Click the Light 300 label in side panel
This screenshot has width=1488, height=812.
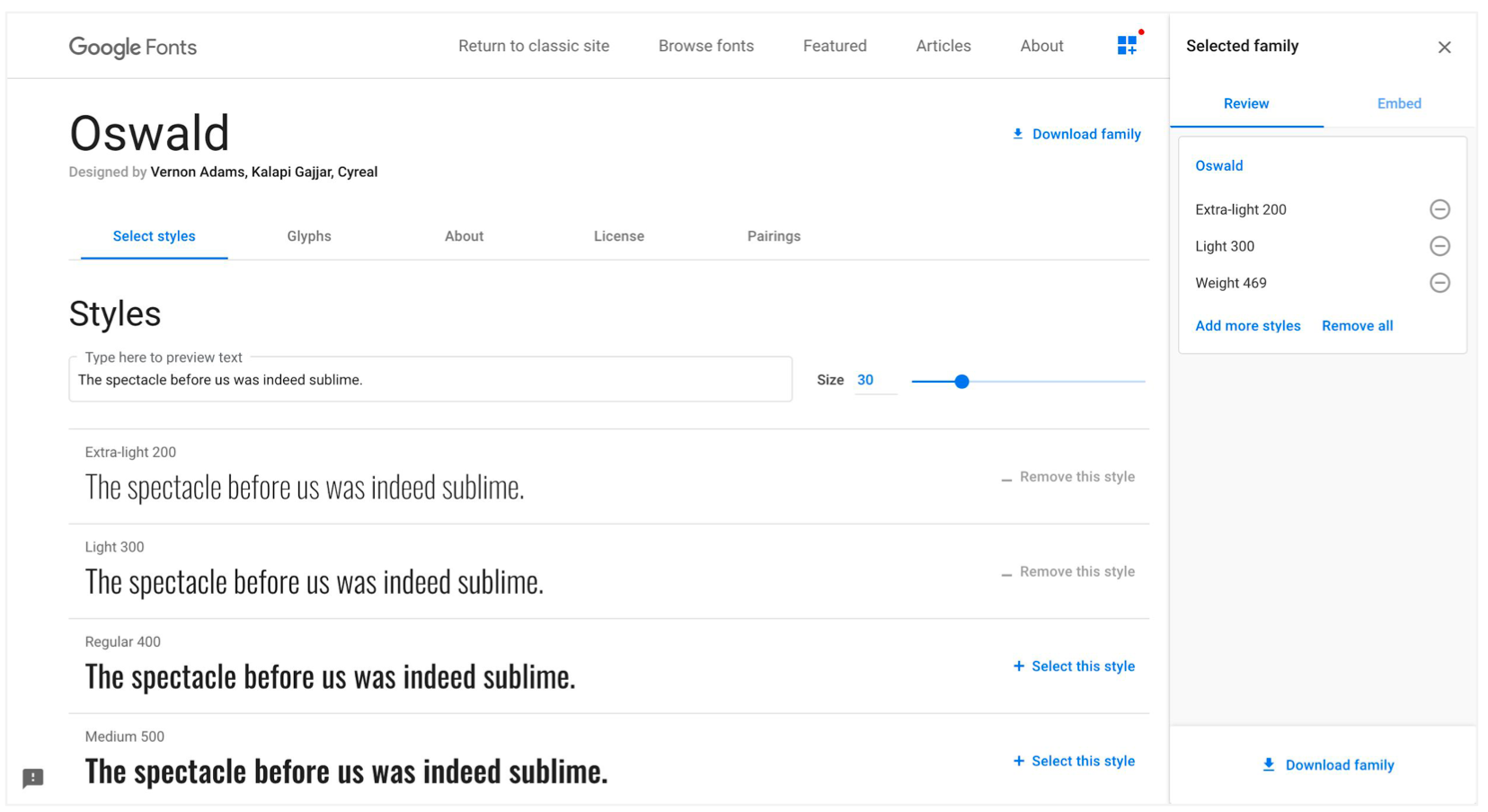1225,246
